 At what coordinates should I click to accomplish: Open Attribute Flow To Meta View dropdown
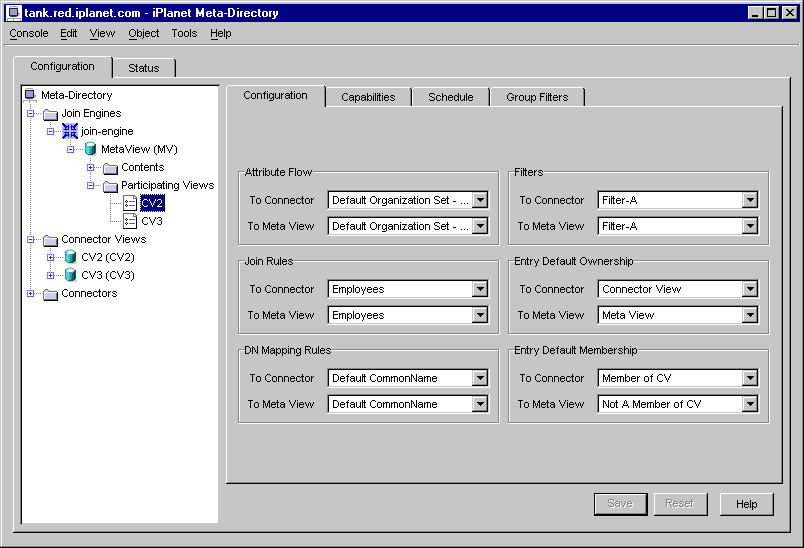click(x=480, y=226)
